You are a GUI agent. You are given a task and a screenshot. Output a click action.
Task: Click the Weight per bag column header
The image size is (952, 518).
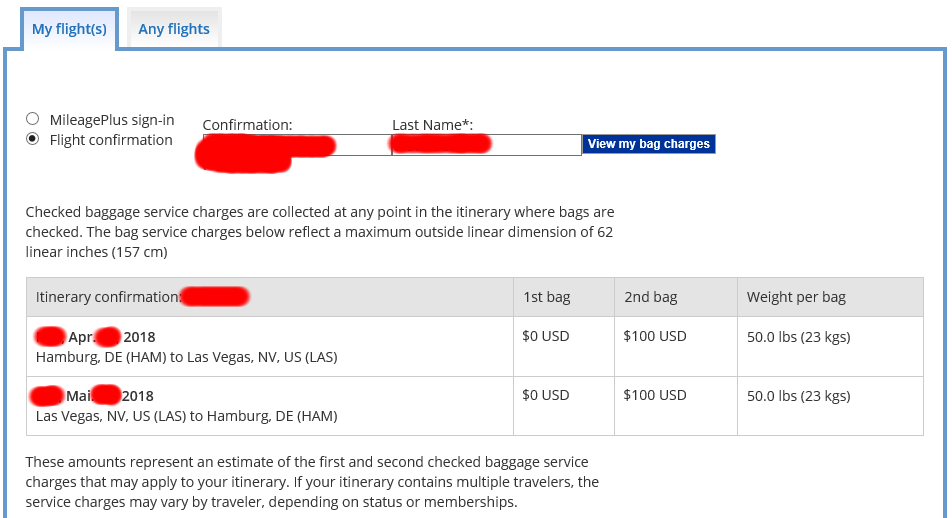pos(796,297)
